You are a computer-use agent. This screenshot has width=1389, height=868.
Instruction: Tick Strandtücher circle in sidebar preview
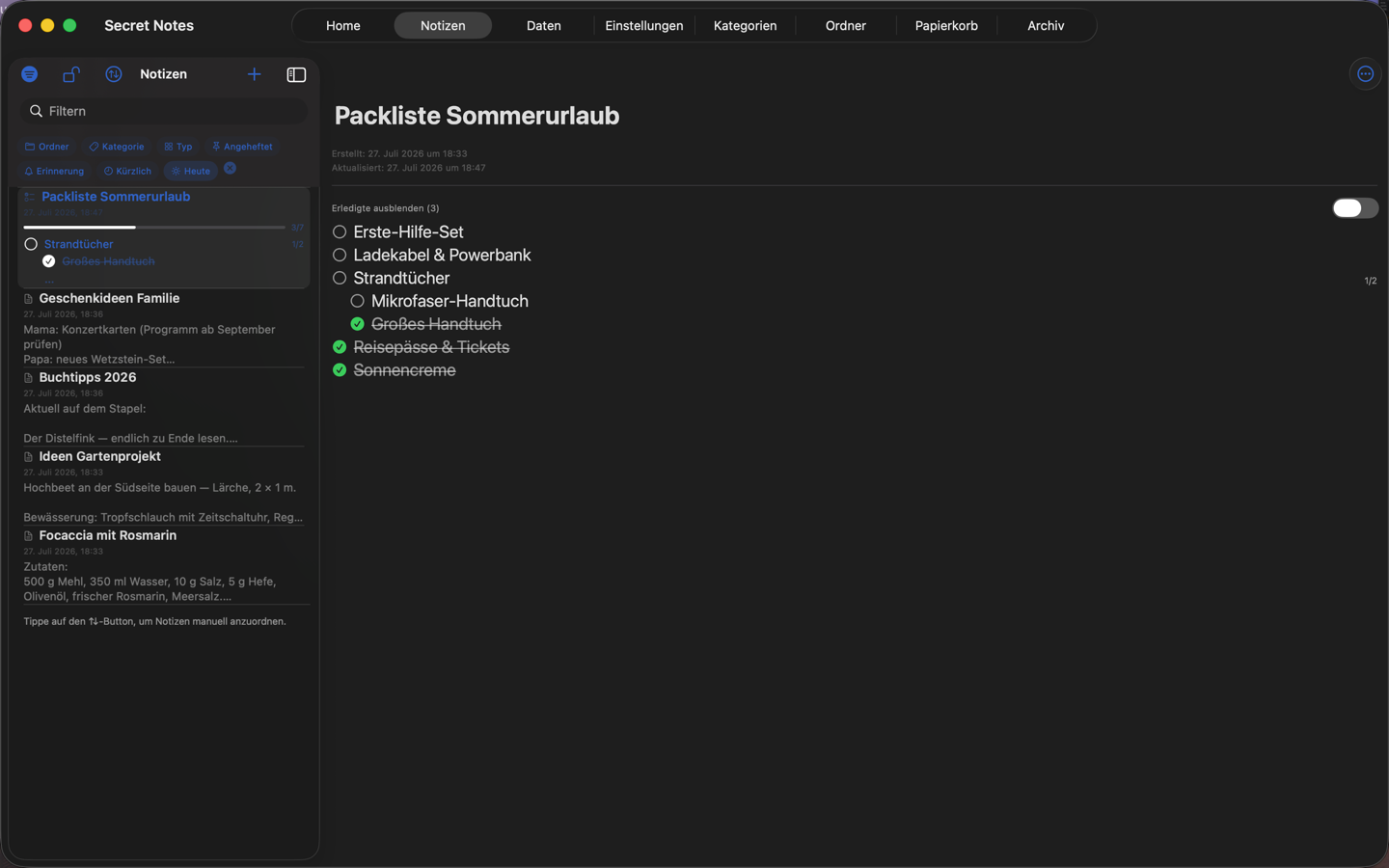(x=31, y=245)
